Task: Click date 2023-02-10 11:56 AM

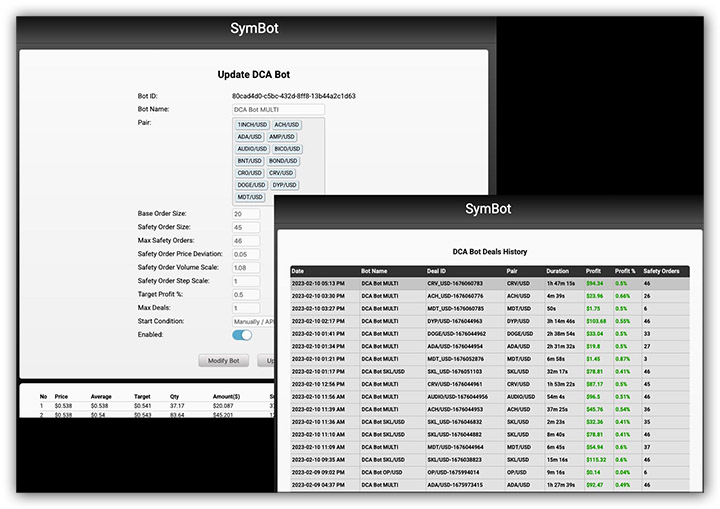Action: coord(318,396)
